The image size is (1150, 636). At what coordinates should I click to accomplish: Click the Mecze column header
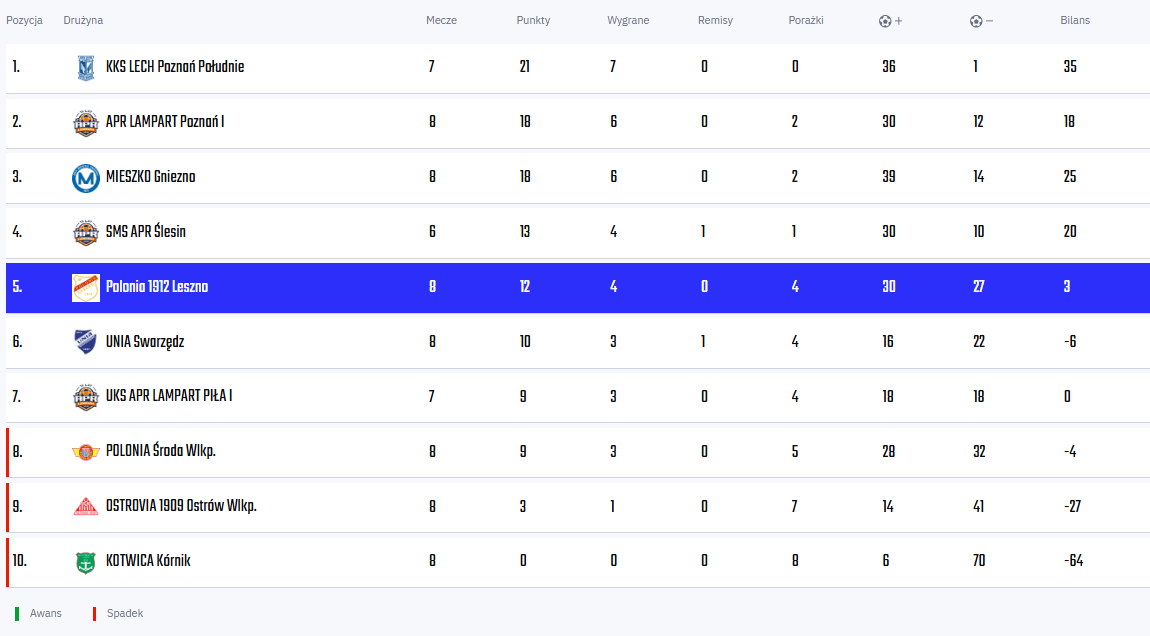click(x=442, y=21)
